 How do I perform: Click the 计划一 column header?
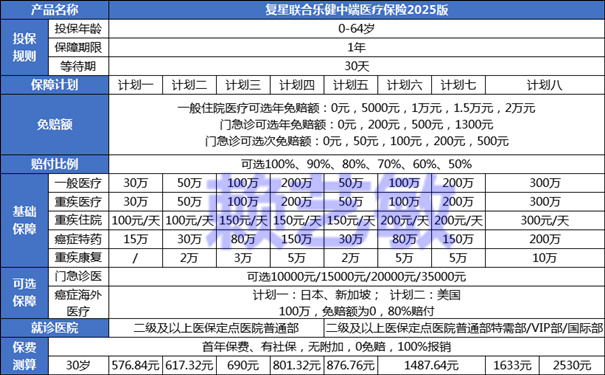(x=135, y=85)
